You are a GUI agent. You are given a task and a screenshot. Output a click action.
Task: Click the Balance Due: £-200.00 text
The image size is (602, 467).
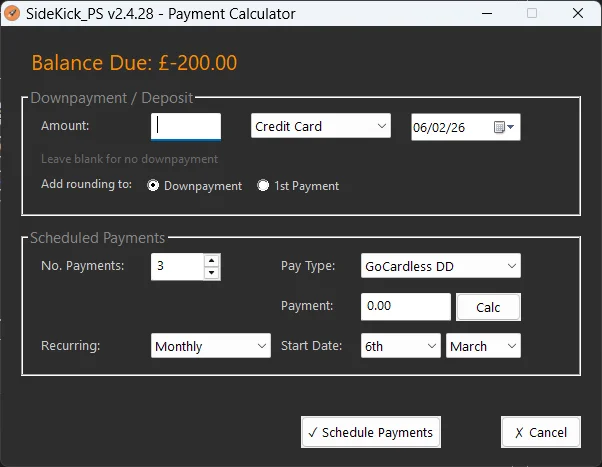134,63
